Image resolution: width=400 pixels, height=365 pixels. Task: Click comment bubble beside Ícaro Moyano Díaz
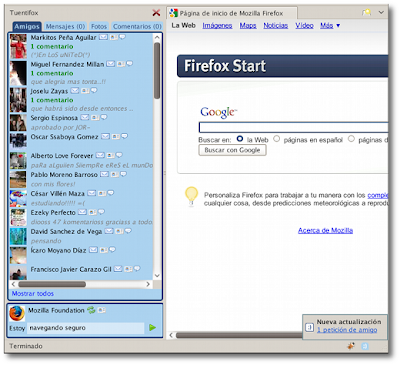coord(112,250)
